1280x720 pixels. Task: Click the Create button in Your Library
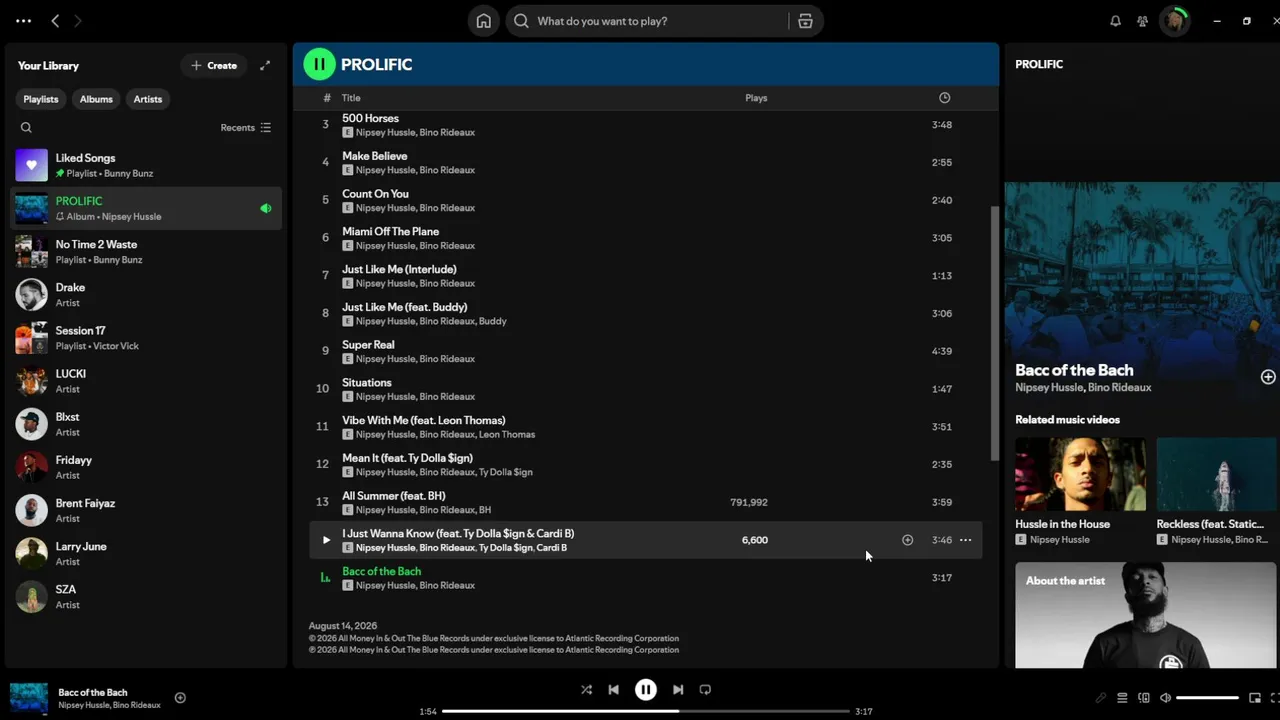pyautogui.click(x=214, y=66)
